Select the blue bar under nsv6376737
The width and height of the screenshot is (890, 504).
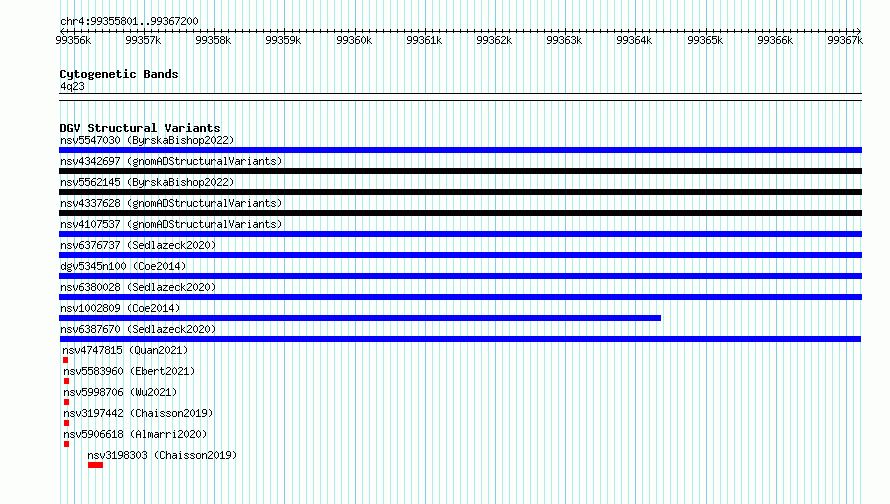pos(460,255)
